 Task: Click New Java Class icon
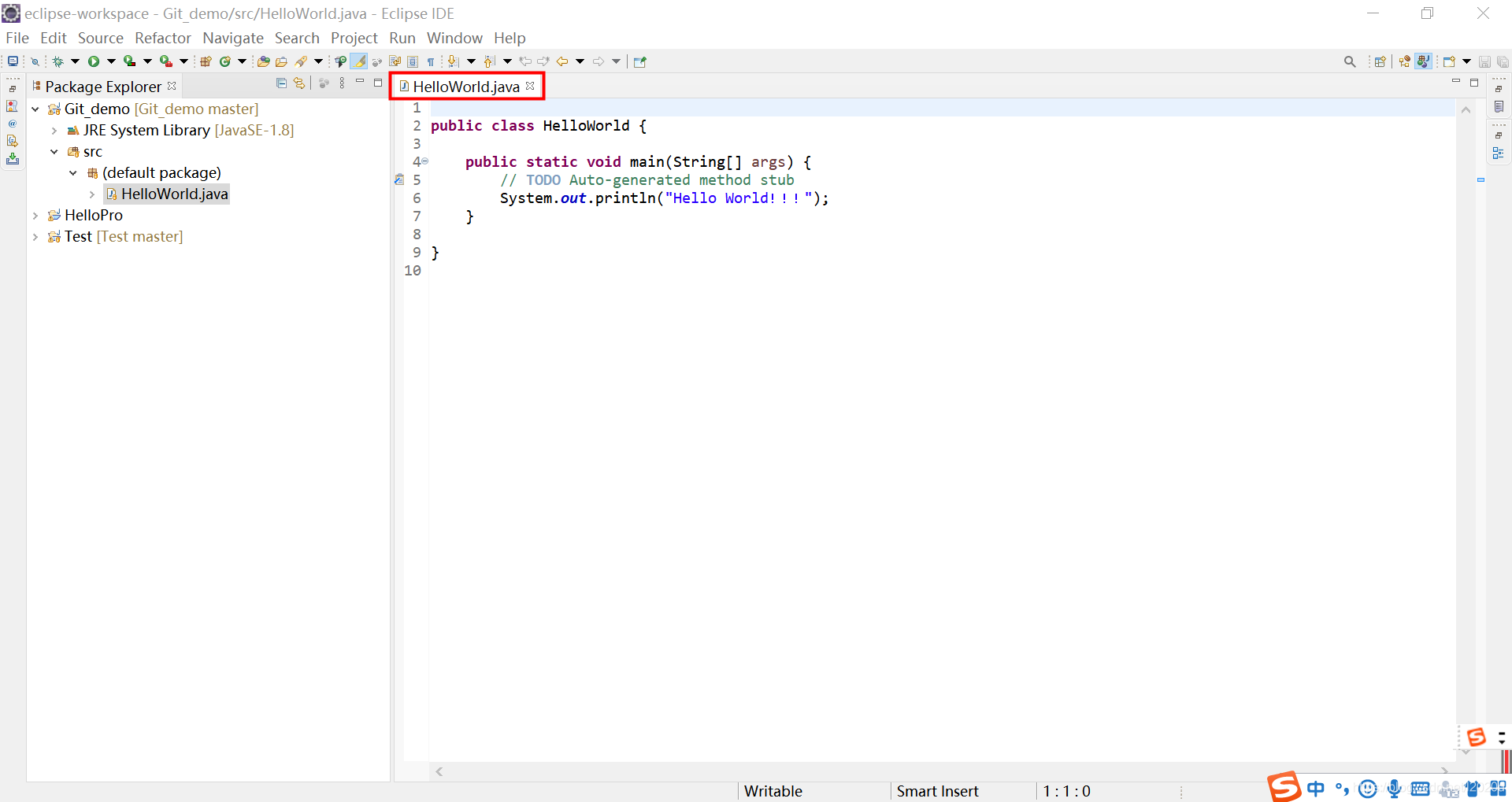tap(225, 61)
